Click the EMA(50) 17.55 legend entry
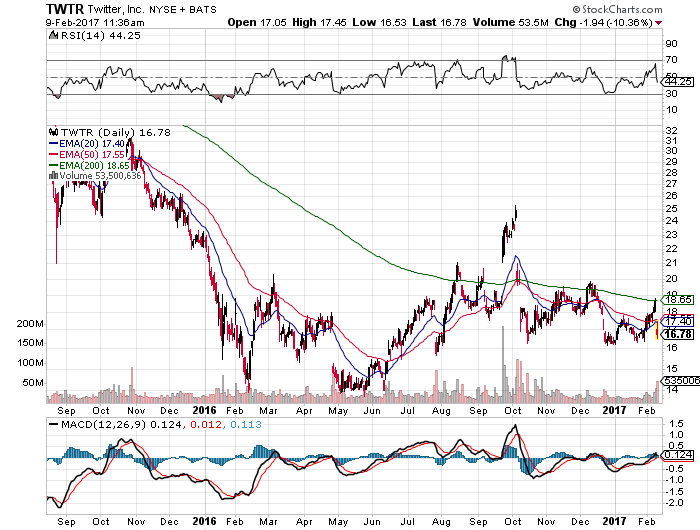700x530 pixels. 92,154
